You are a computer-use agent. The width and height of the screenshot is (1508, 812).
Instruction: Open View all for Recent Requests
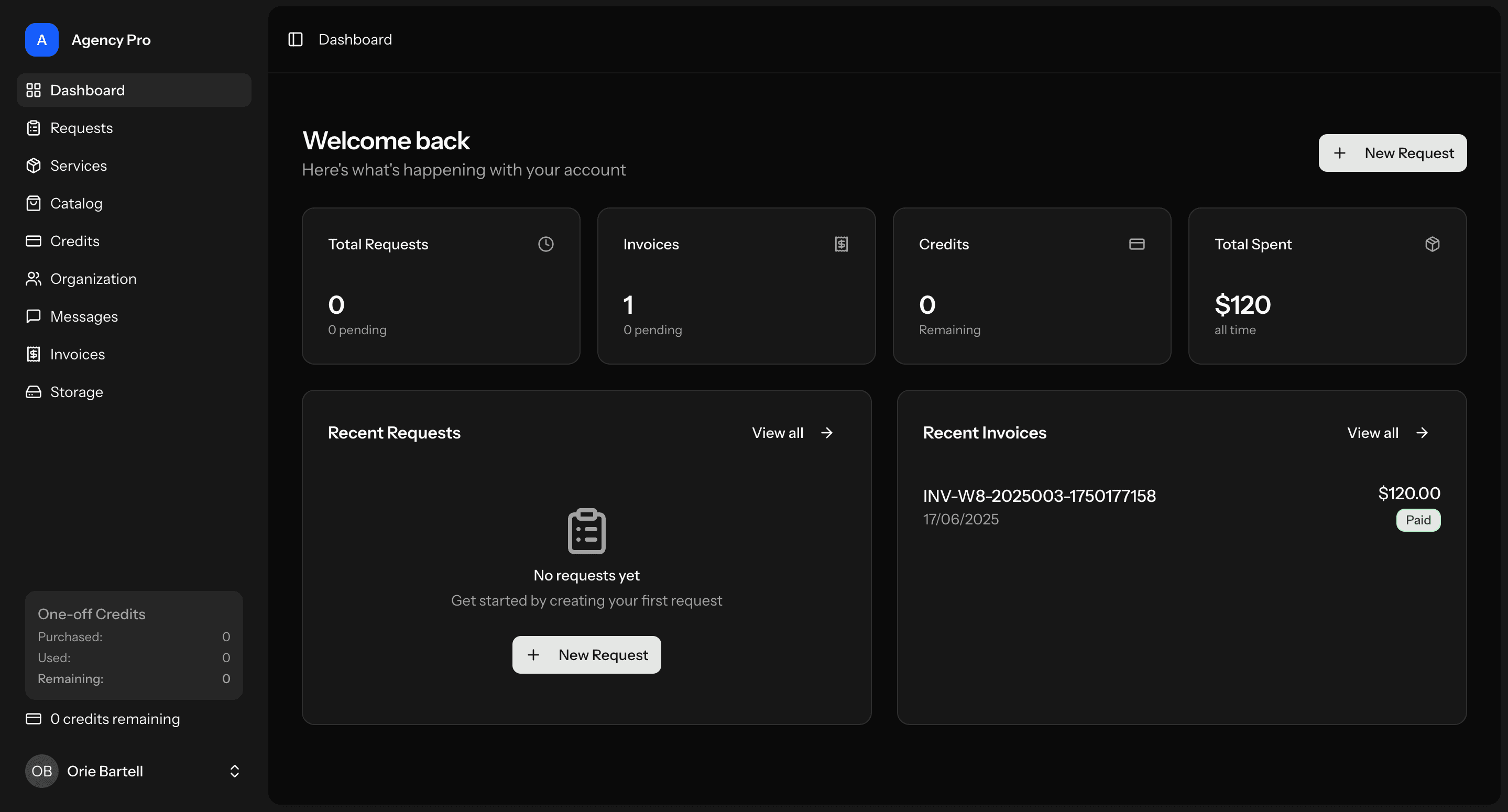[x=792, y=433]
